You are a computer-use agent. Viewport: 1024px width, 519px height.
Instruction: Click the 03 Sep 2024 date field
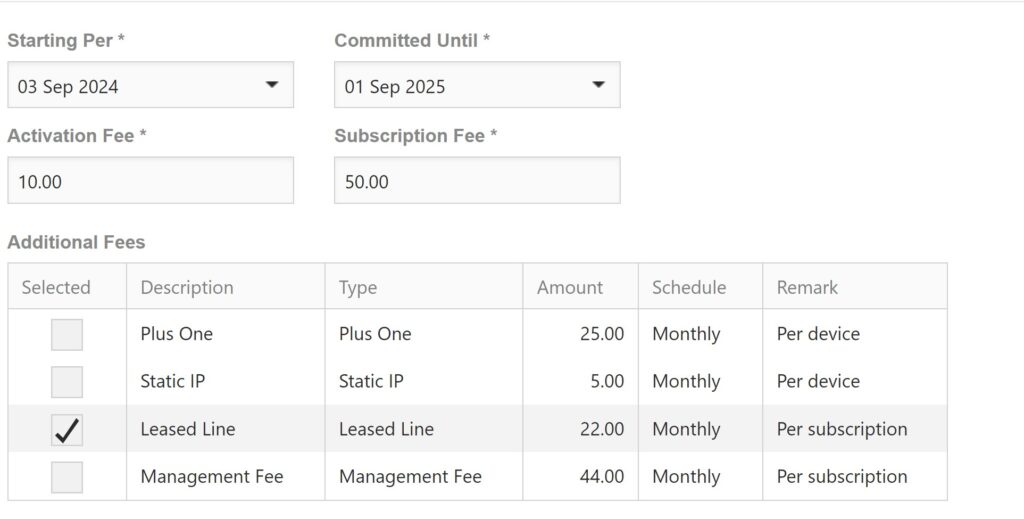[x=130, y=86]
